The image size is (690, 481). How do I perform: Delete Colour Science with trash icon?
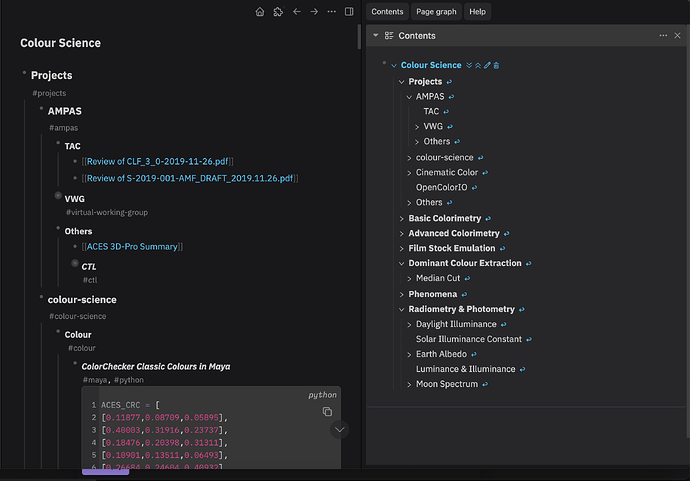496,65
